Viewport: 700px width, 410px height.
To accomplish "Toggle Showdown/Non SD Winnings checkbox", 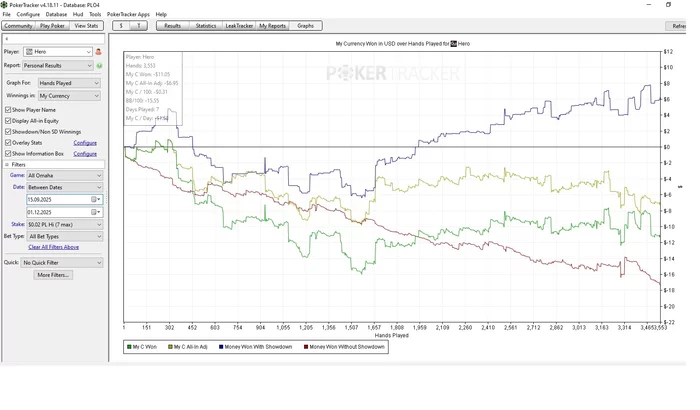I will [x=8, y=132].
